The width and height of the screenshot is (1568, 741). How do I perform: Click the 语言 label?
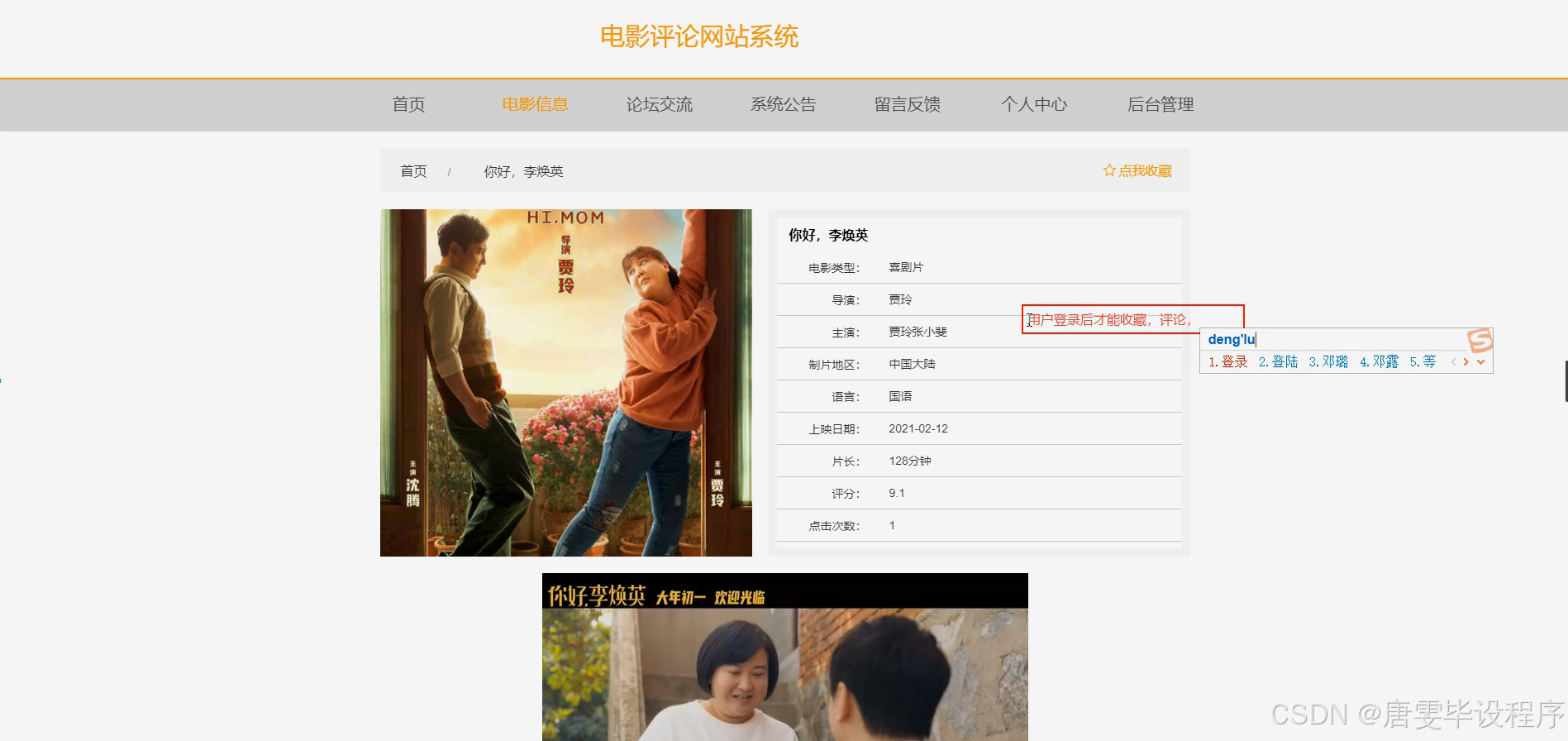846,397
